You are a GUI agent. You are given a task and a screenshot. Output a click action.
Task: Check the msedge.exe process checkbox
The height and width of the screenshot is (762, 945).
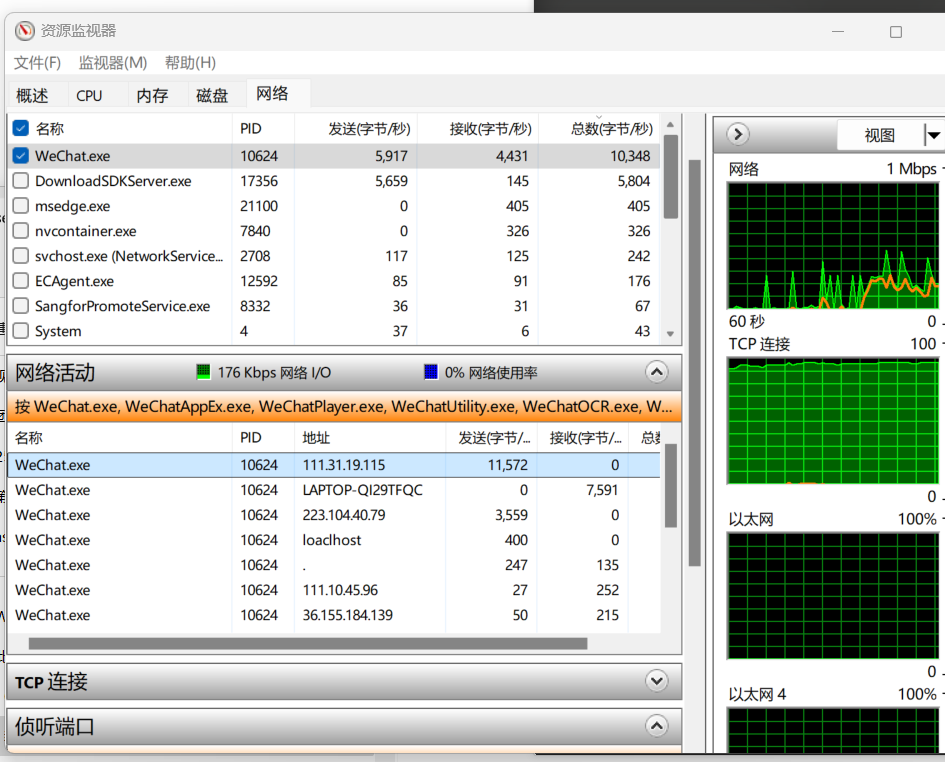pos(20,206)
